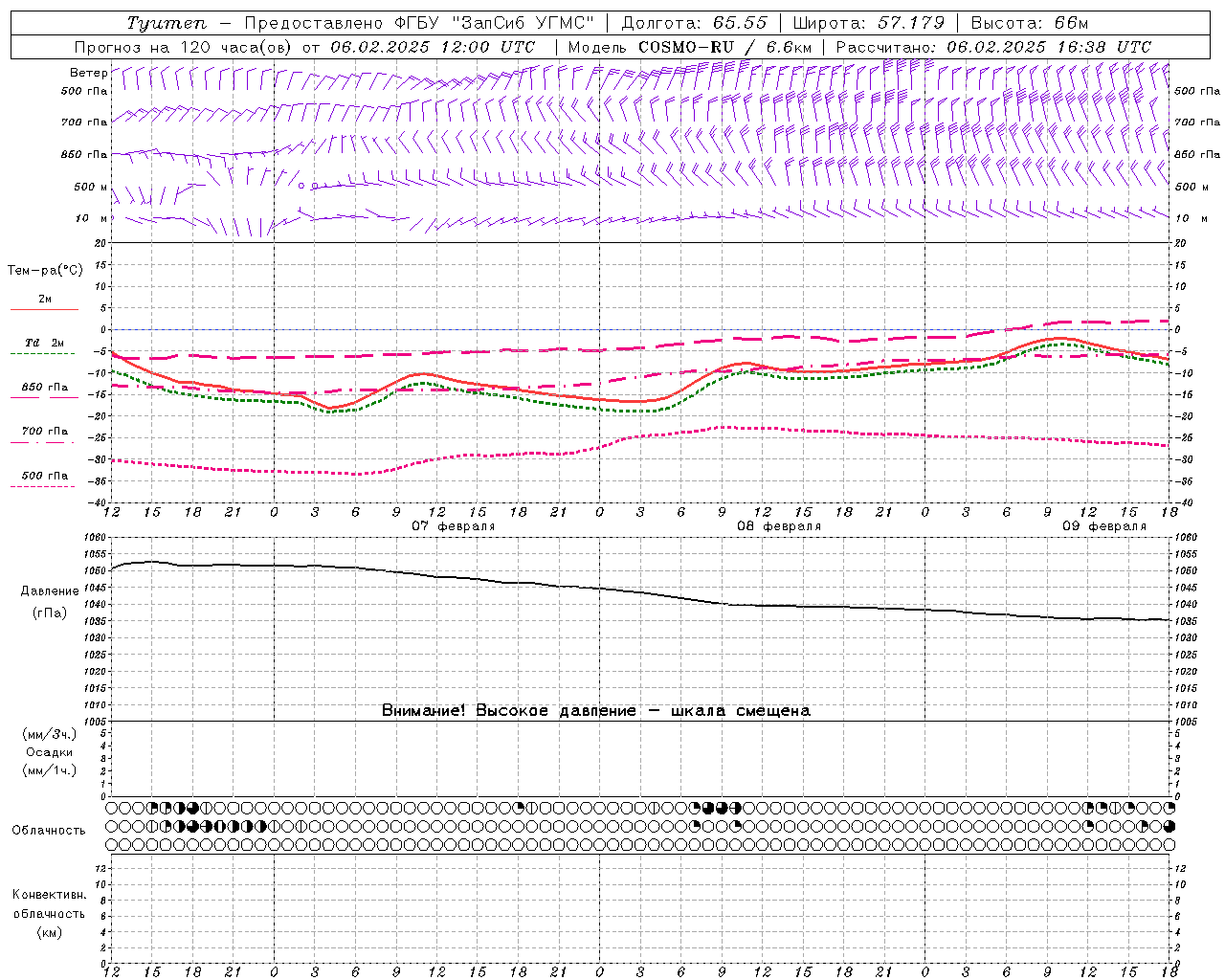
Task: Click the 'Высота: 66м' header field
Action: pyautogui.click(x=1030, y=23)
